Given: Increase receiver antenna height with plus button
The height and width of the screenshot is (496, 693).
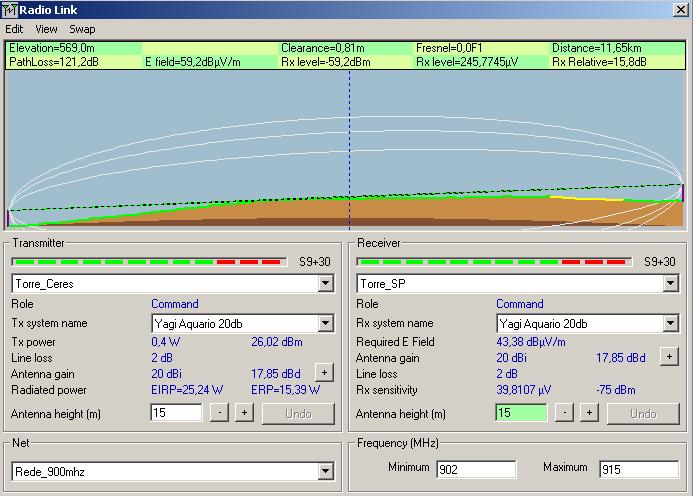Looking at the screenshot, I should coord(589,413).
